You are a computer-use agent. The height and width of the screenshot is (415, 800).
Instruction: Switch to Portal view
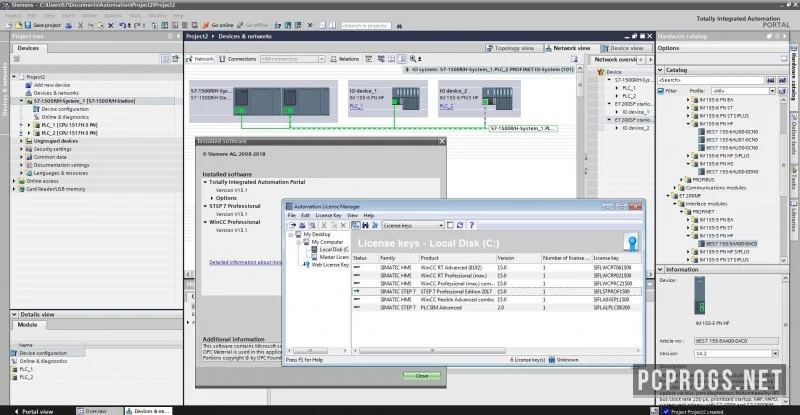(x=33, y=411)
